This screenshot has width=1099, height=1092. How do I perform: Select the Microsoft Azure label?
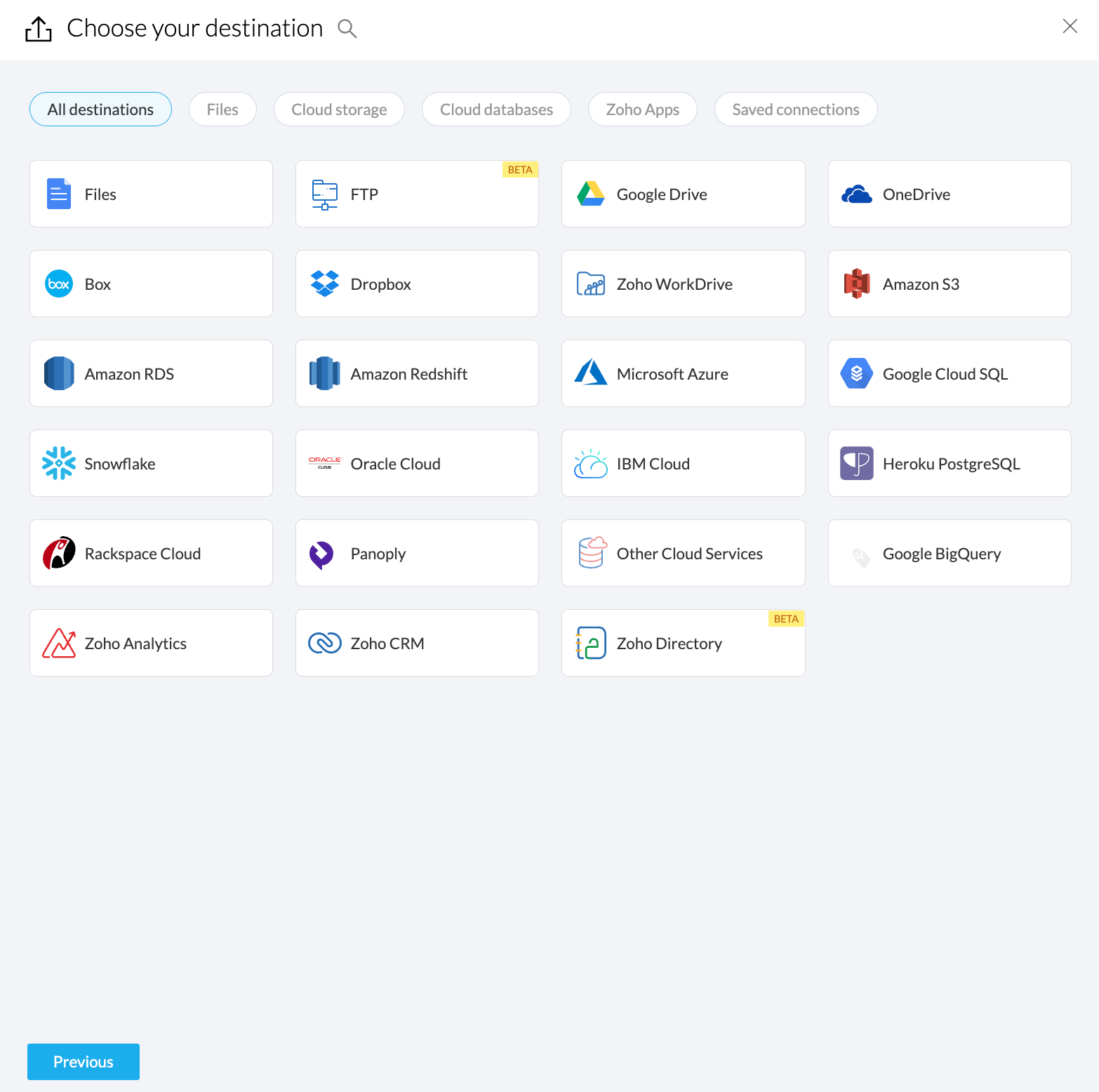tap(672, 374)
